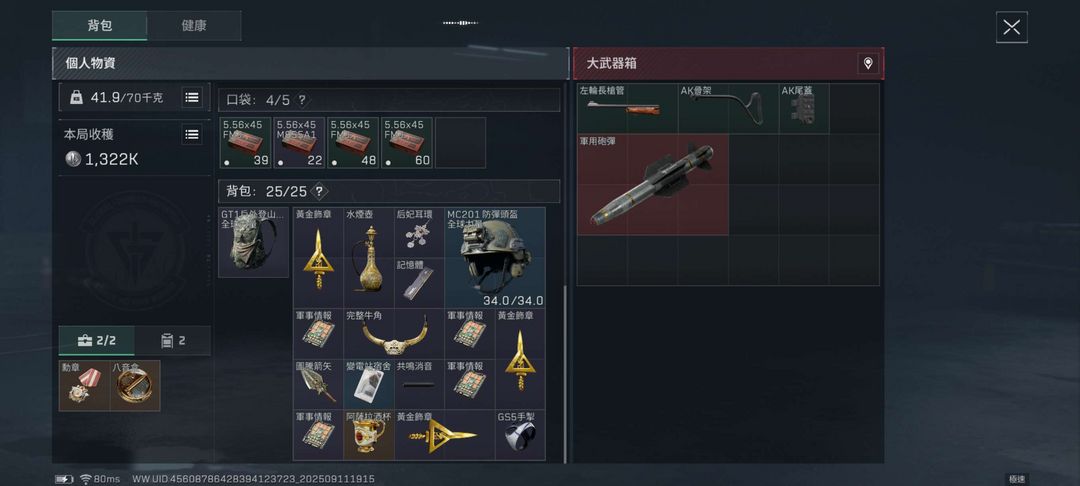Image resolution: width=1080 pixels, height=486 pixels.
Task: Select the AK疊架 stock item
Action: pos(728,108)
